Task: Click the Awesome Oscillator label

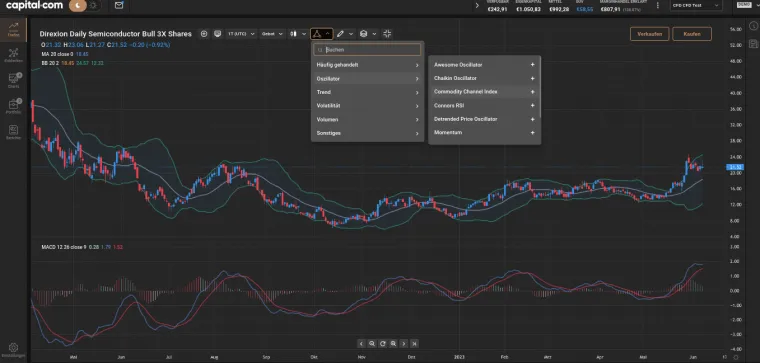Action: 458,65
